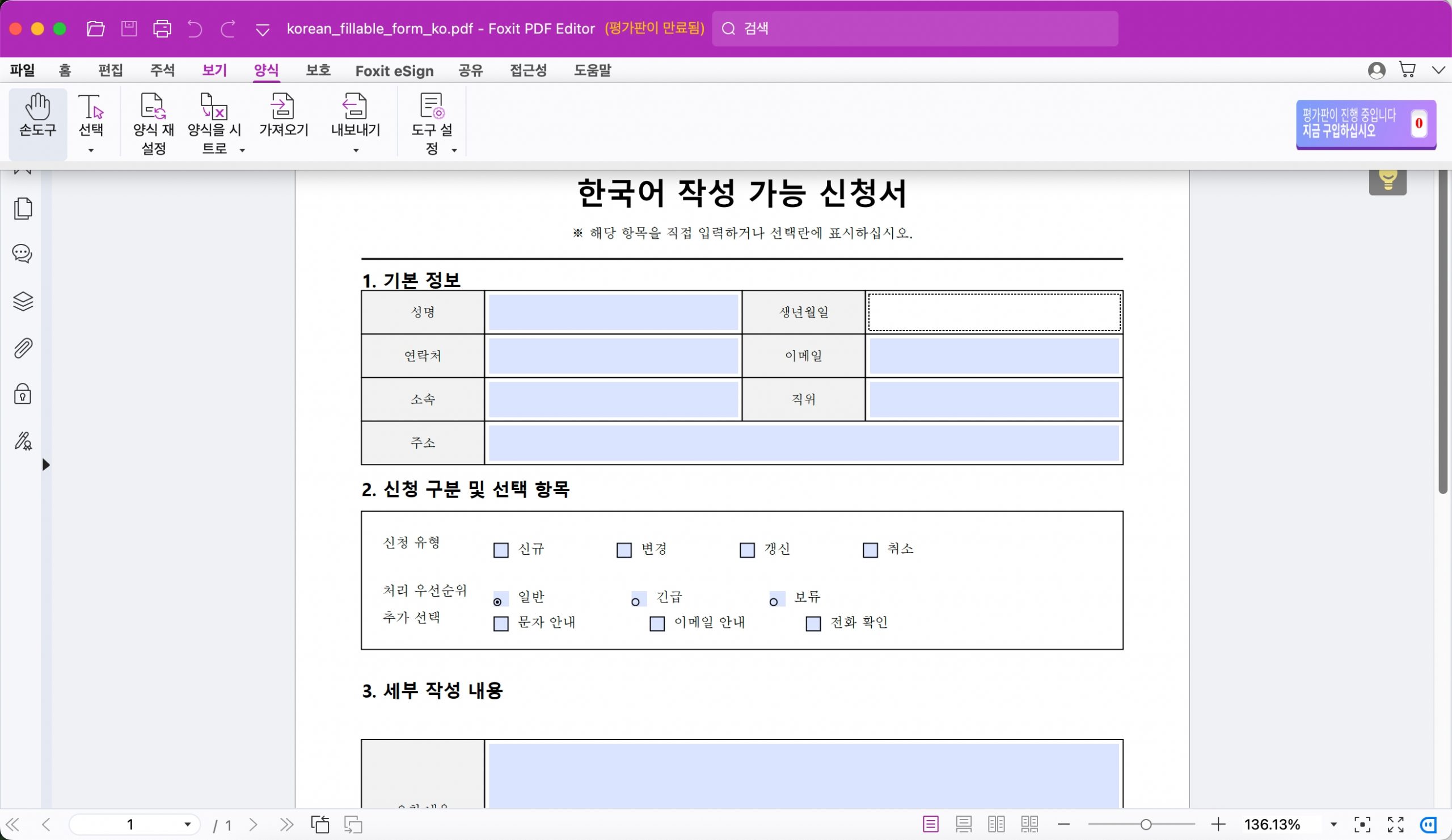Viewport: 1452px width, 840px height.
Task: Open the Digital Signatures panel icon
Action: pyautogui.click(x=23, y=441)
